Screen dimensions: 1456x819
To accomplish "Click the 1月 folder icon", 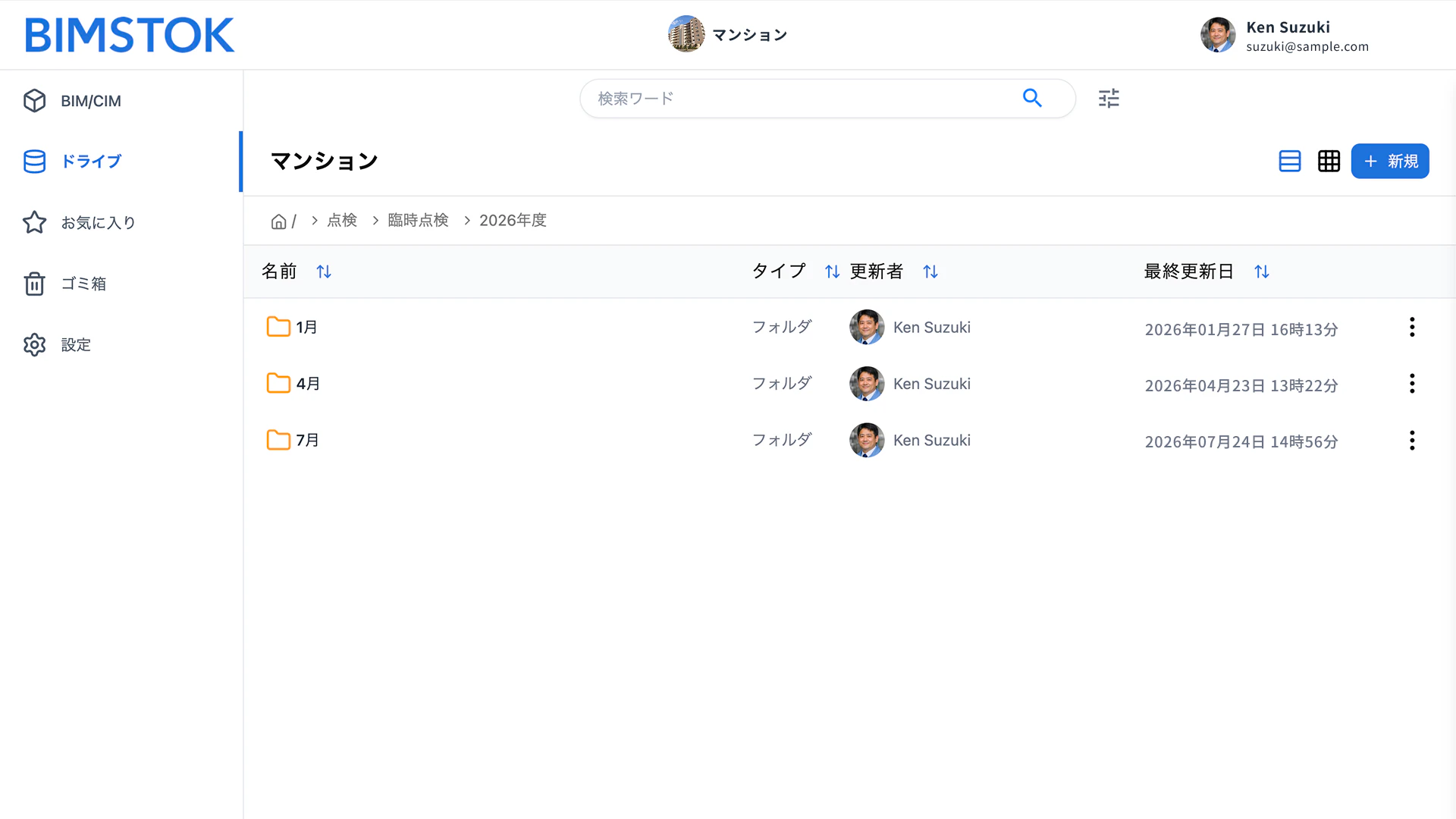I will pos(278,327).
